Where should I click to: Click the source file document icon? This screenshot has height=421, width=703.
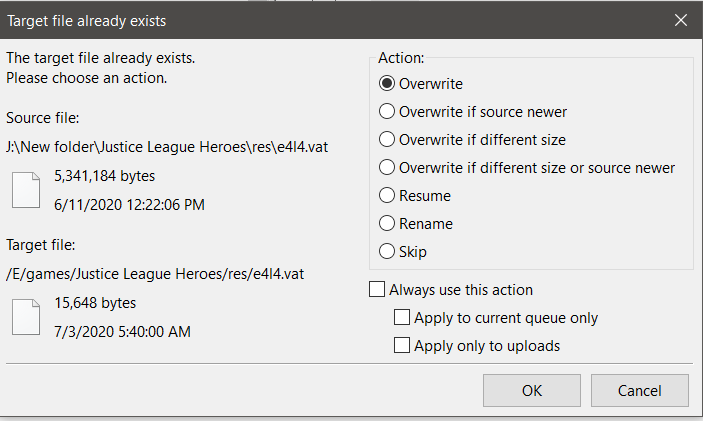pos(26,190)
